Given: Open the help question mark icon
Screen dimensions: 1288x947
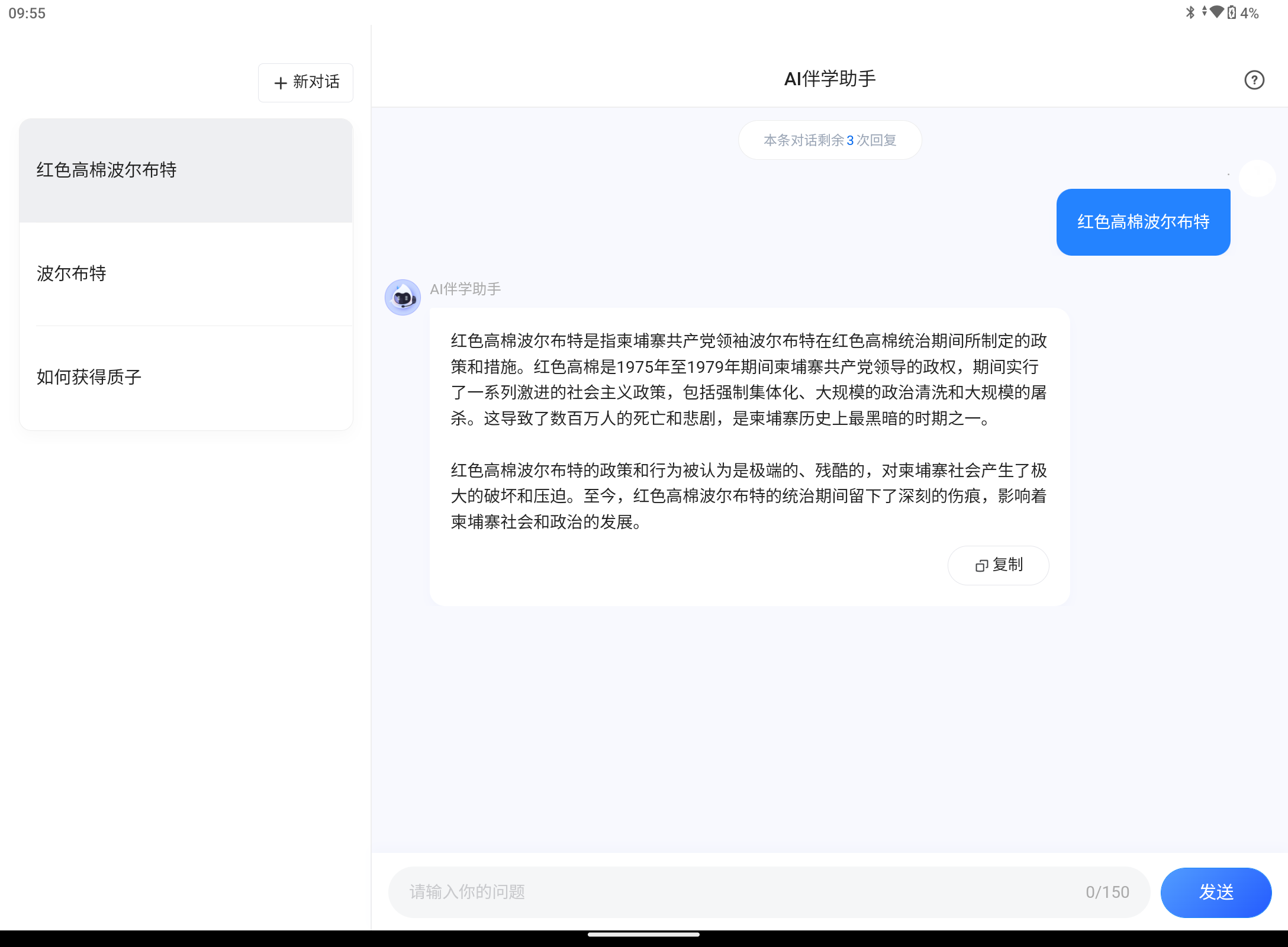Looking at the screenshot, I should click(x=1254, y=80).
